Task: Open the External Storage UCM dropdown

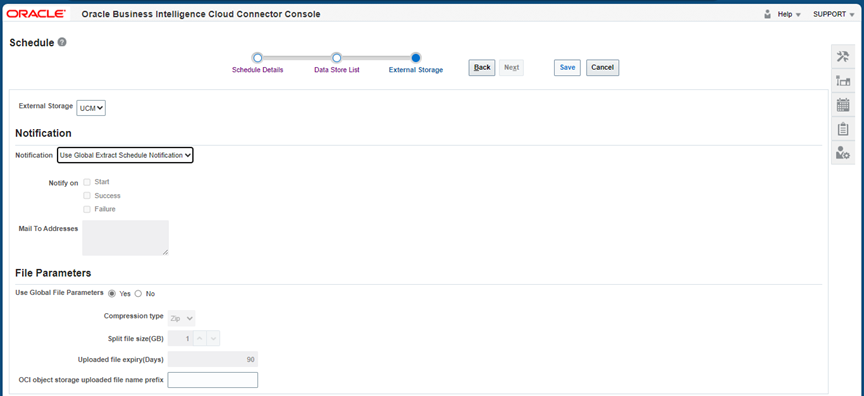Action: point(91,108)
